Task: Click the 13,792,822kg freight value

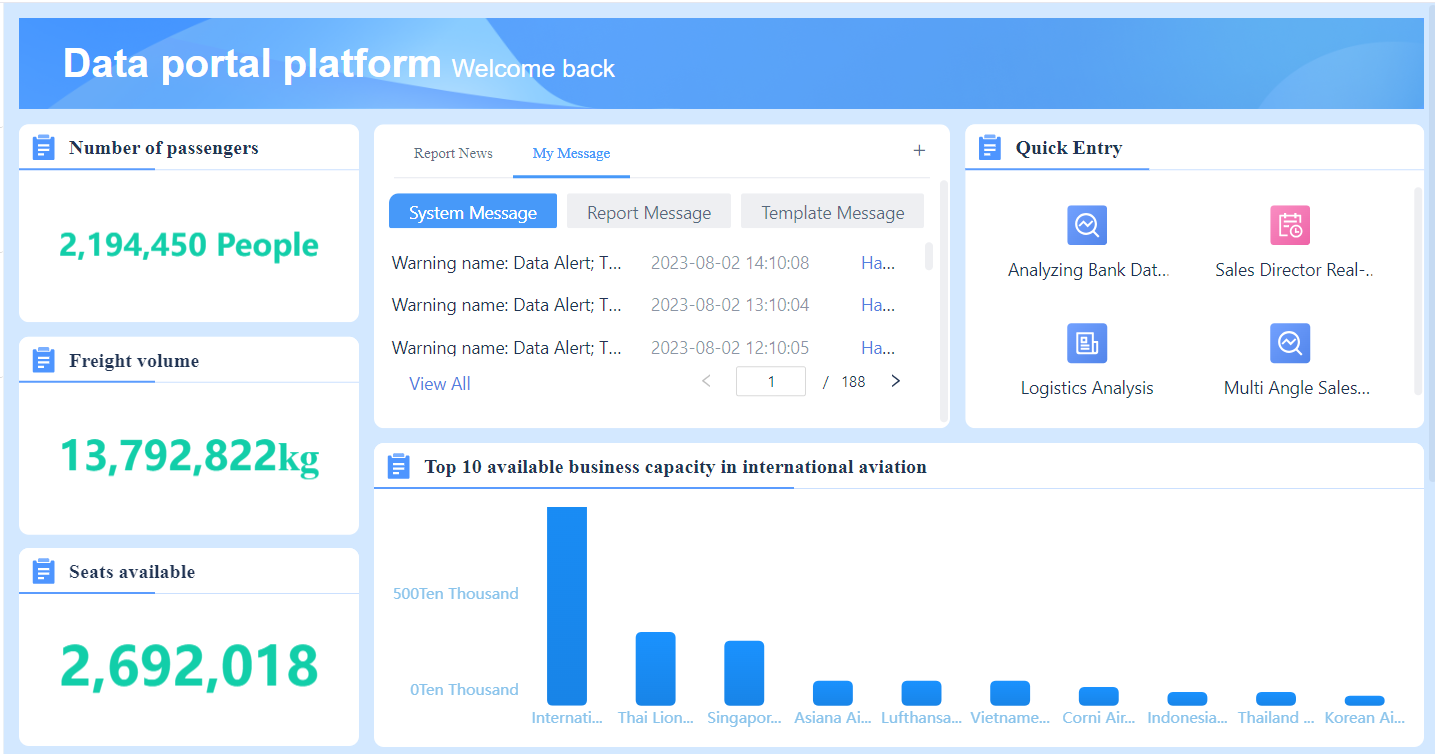Action: pyautogui.click(x=189, y=456)
